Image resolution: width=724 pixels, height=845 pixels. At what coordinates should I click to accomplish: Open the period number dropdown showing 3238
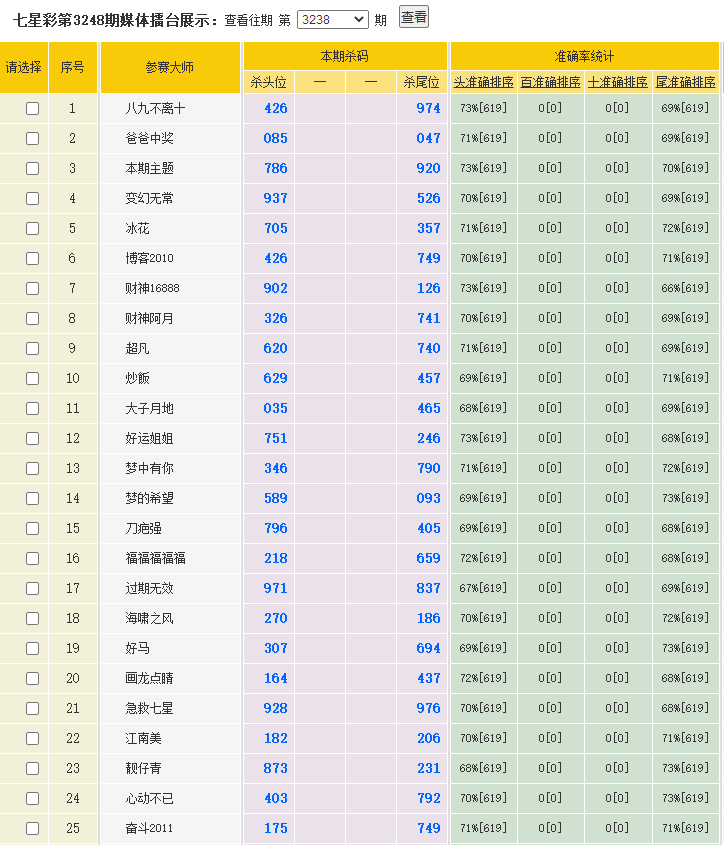(333, 19)
